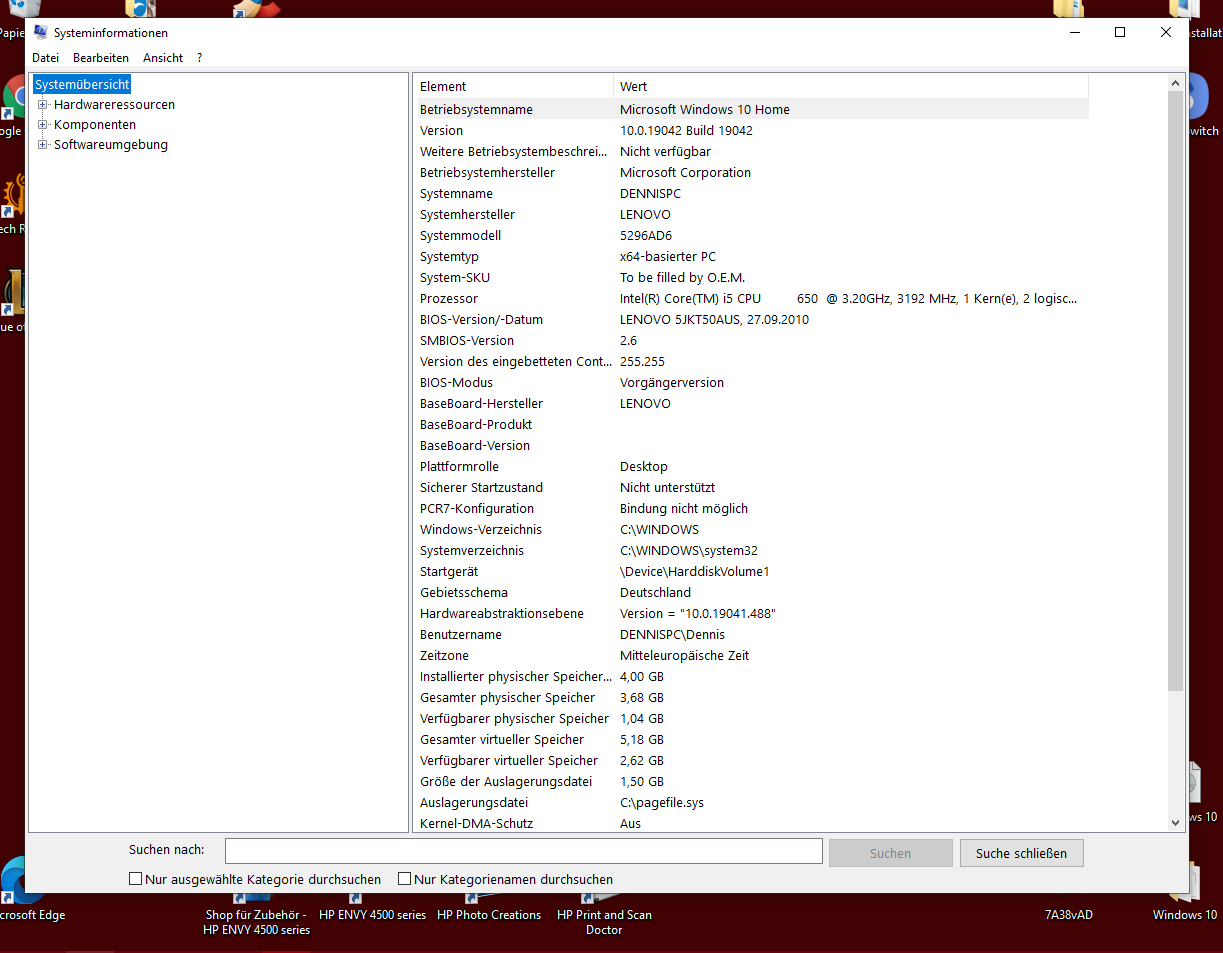The height and width of the screenshot is (953, 1223).
Task: Select the Komponenten tree item
Action: pyautogui.click(x=95, y=125)
